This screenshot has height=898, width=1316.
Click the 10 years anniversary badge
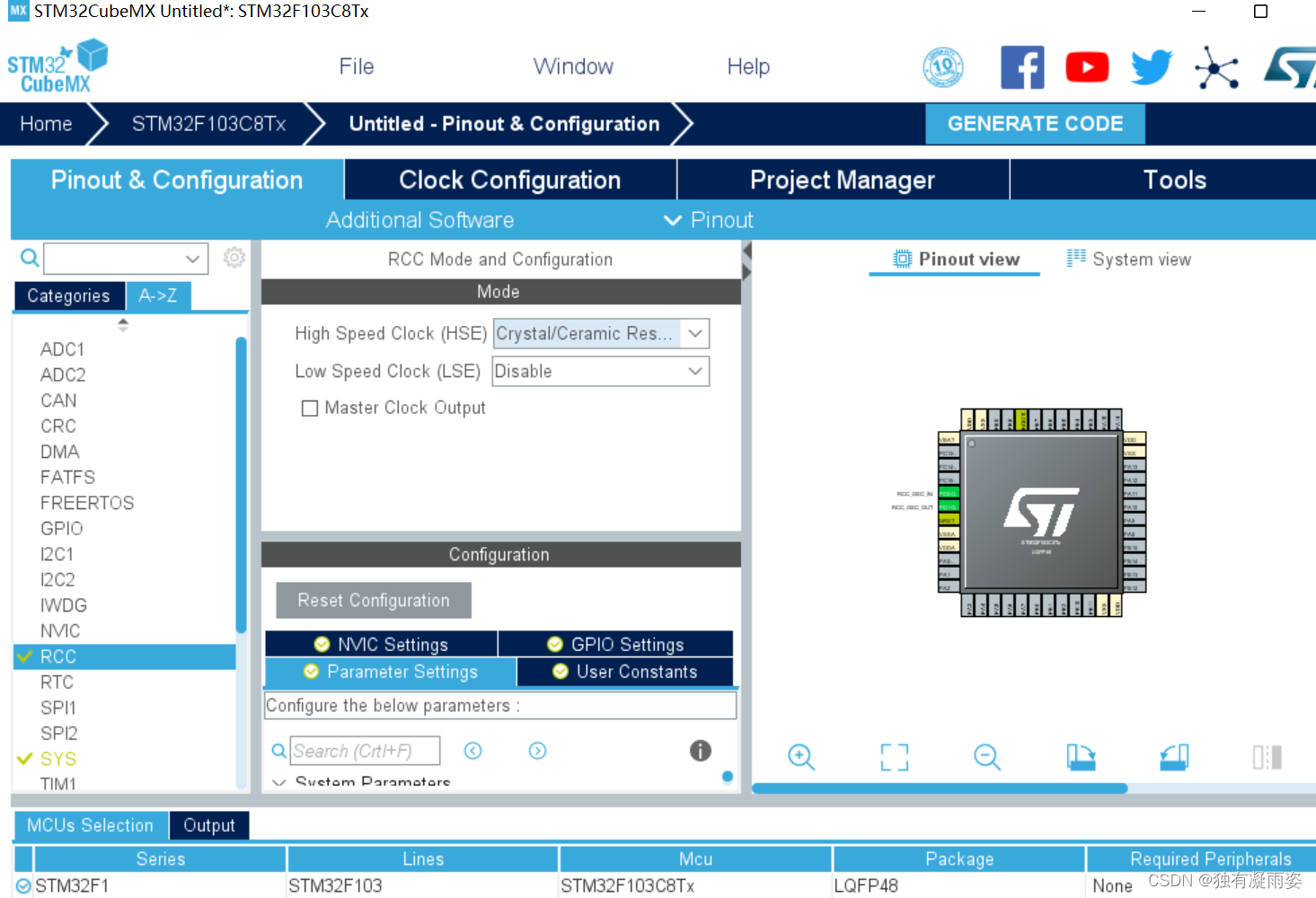(943, 67)
